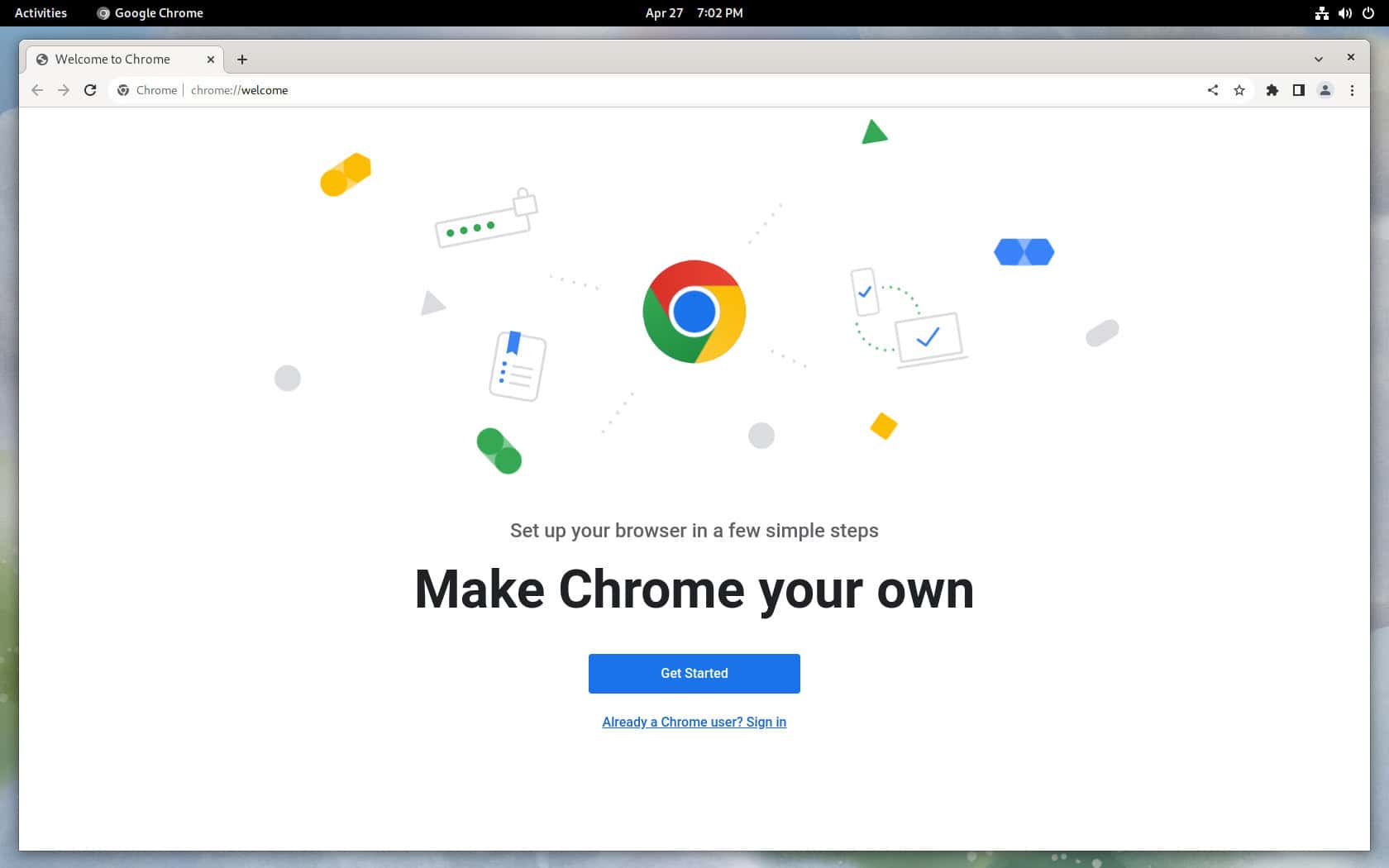Viewport: 1389px width, 868px height.
Task: Click the Get Started button
Action: coord(694,673)
